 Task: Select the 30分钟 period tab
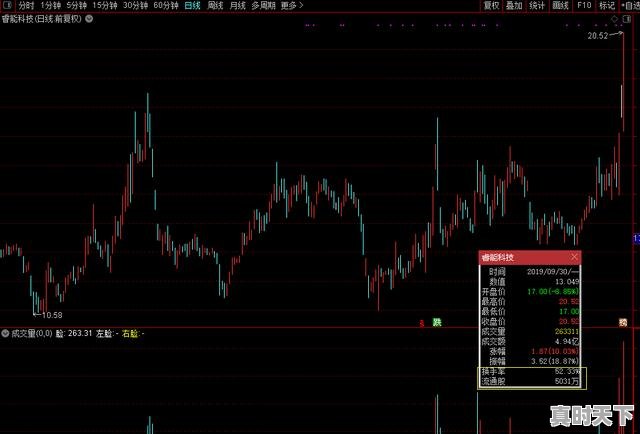pos(135,6)
